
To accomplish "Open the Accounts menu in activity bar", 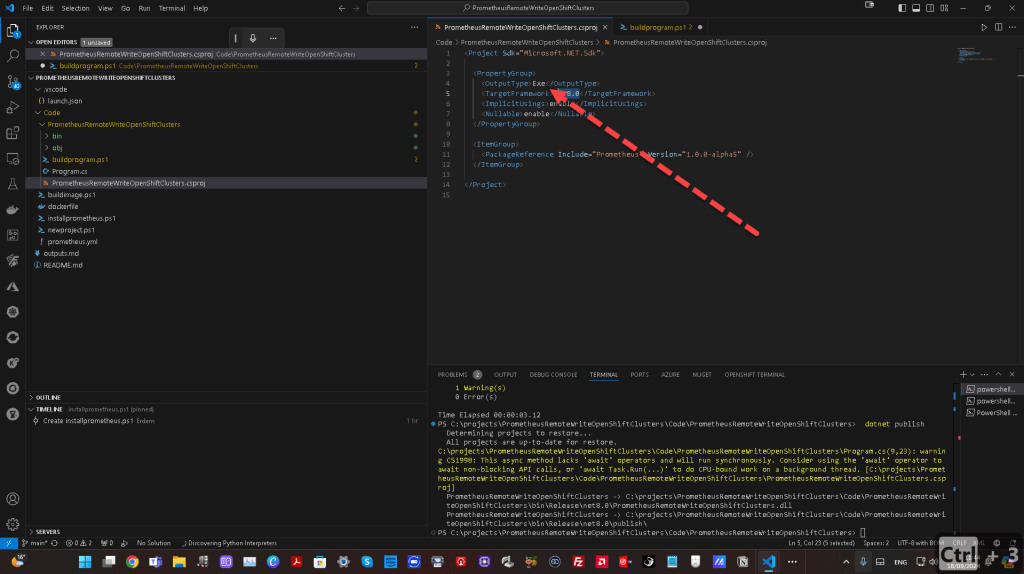I will coord(12,499).
